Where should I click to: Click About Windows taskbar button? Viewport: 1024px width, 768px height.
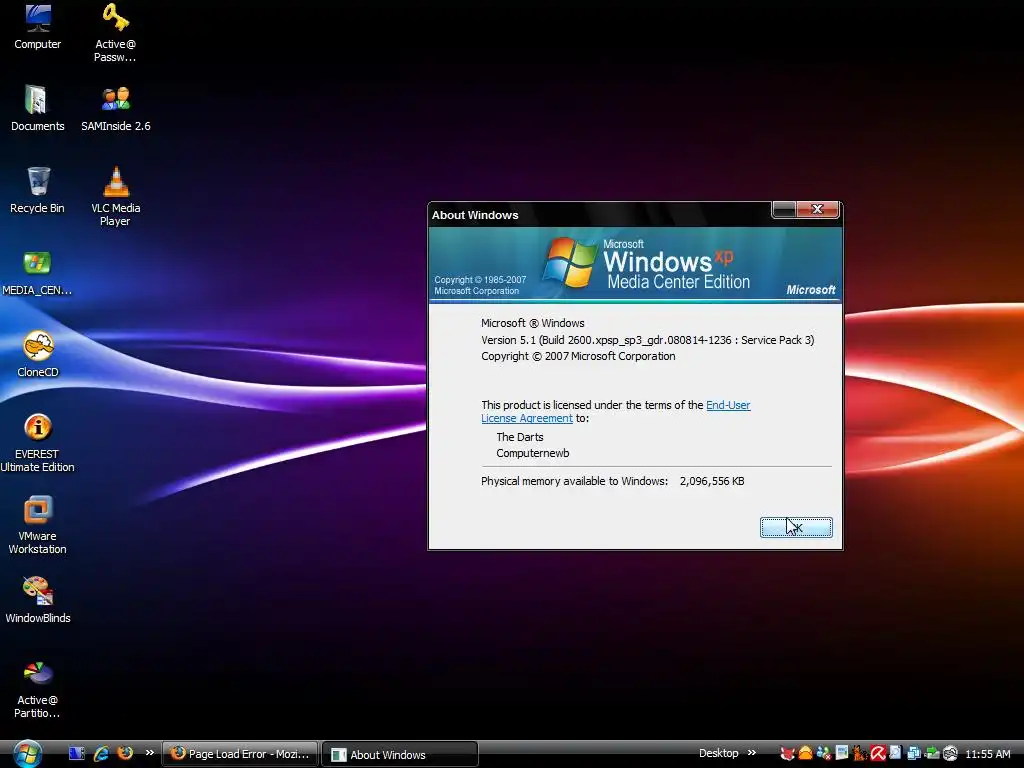pyautogui.click(x=400, y=754)
